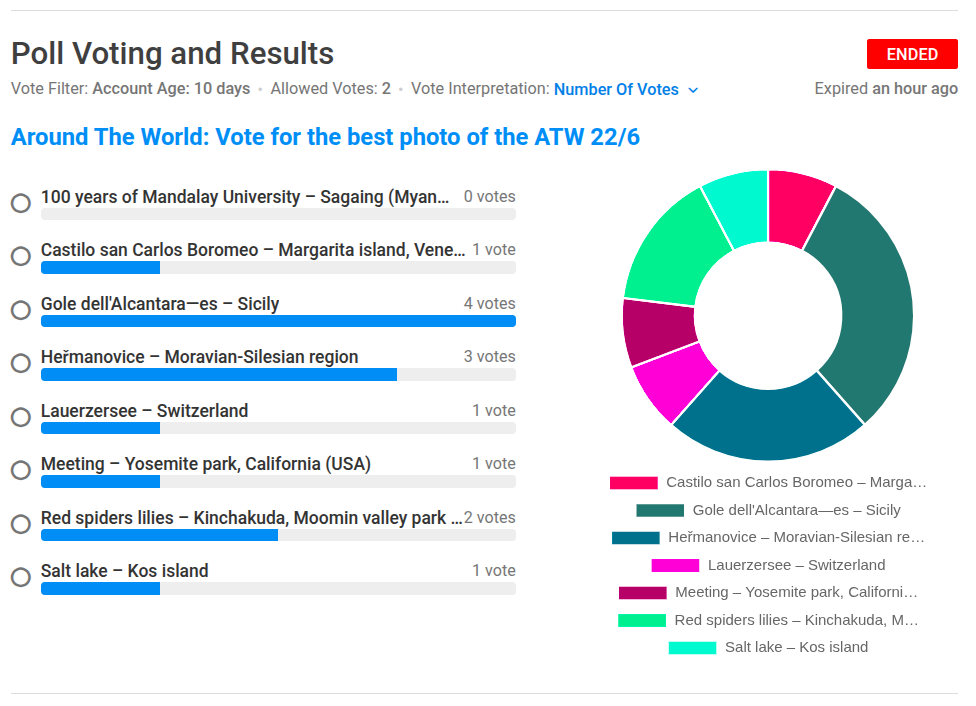Click the Salt lake Kos island legend swatch
This screenshot has width=976, height=706.
[692, 648]
